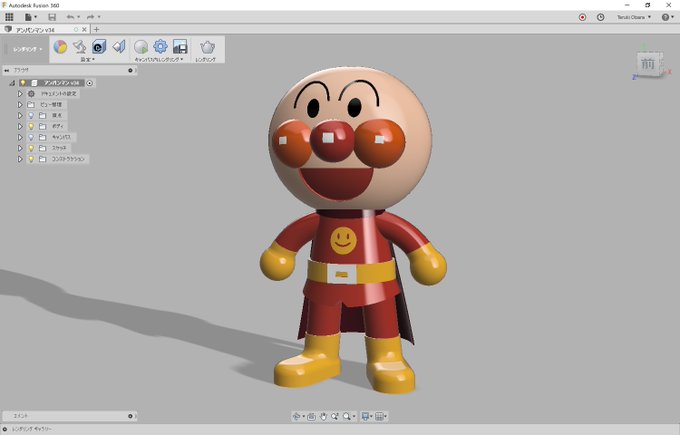Expand the スケッチ tree node

[20, 148]
